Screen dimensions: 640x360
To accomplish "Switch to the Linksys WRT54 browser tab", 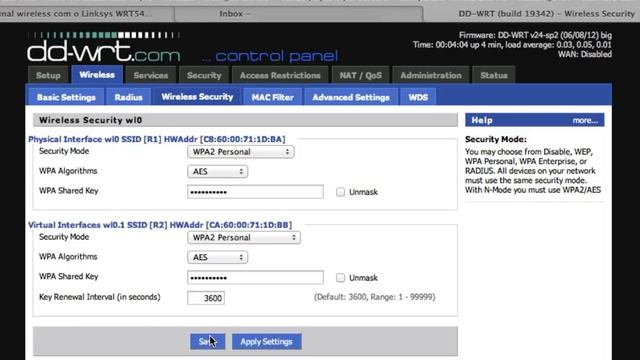I will (86, 14).
